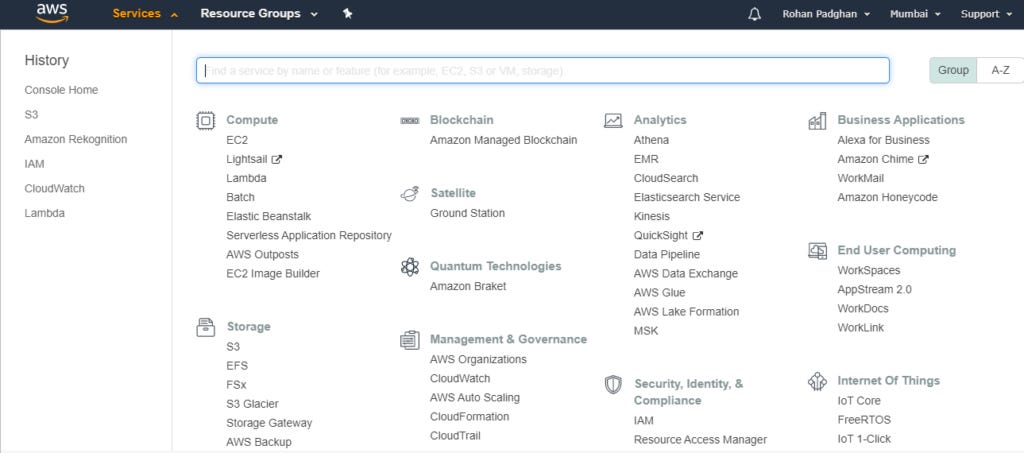Click the Management & Governance clipboard icon
The height and width of the screenshot is (453, 1024).
point(409,340)
